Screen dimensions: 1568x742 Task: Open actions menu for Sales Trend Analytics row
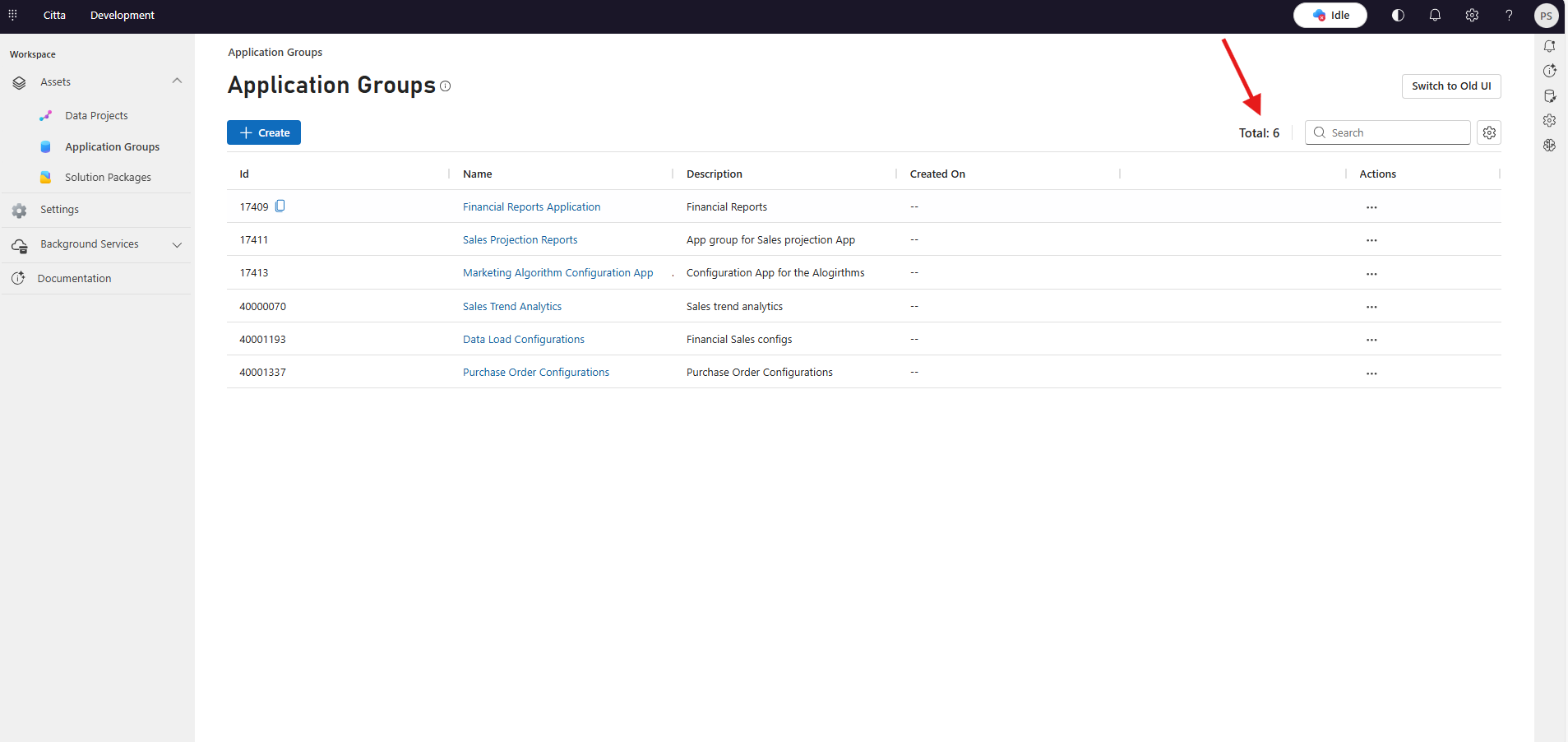pyautogui.click(x=1371, y=307)
